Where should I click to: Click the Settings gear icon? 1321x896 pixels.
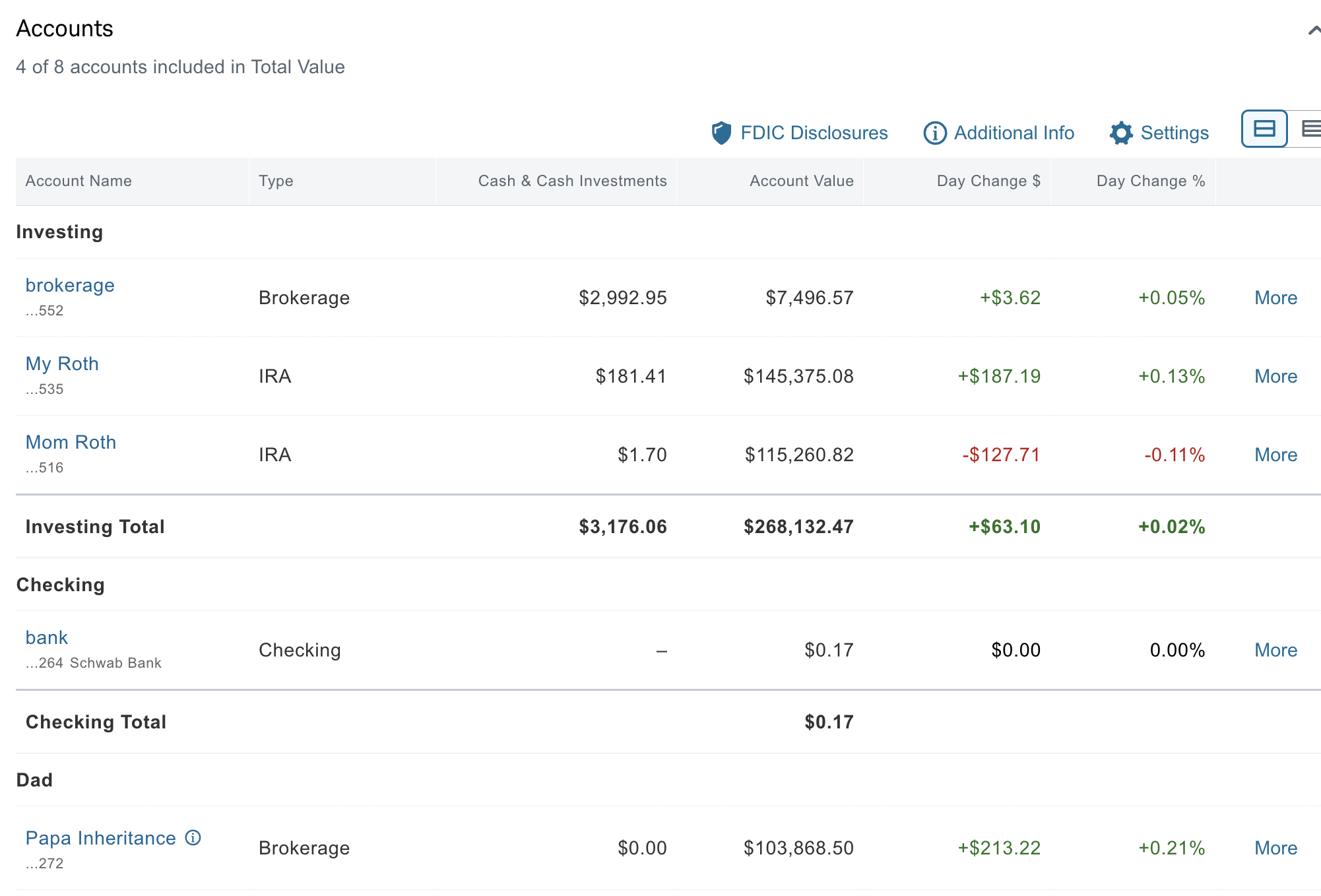pyautogui.click(x=1121, y=133)
